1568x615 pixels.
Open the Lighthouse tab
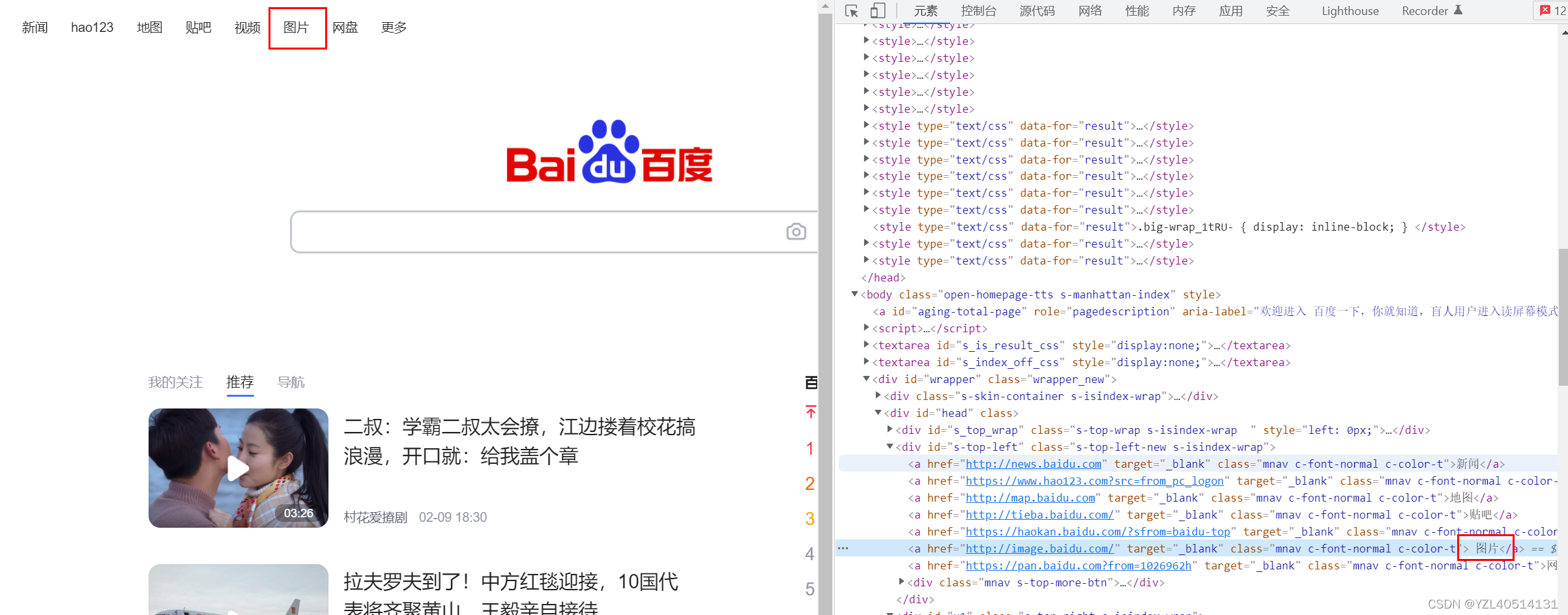[1350, 11]
